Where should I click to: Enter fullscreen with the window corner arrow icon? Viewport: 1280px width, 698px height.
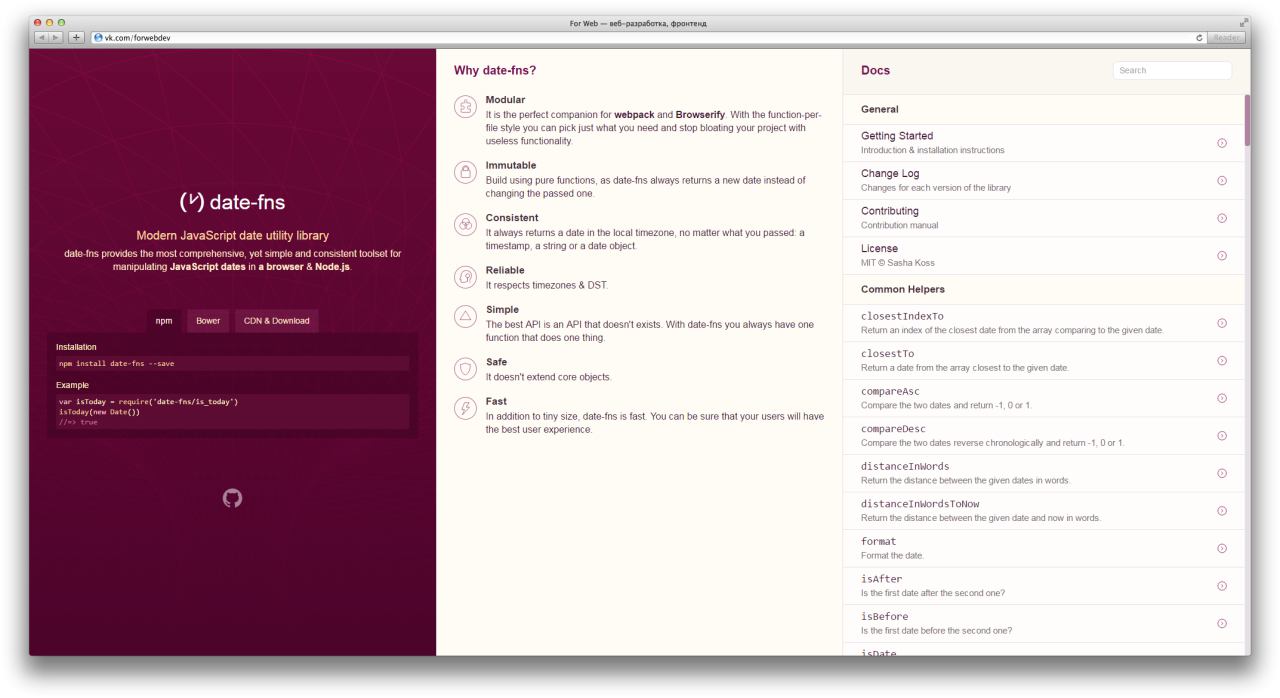1243,23
